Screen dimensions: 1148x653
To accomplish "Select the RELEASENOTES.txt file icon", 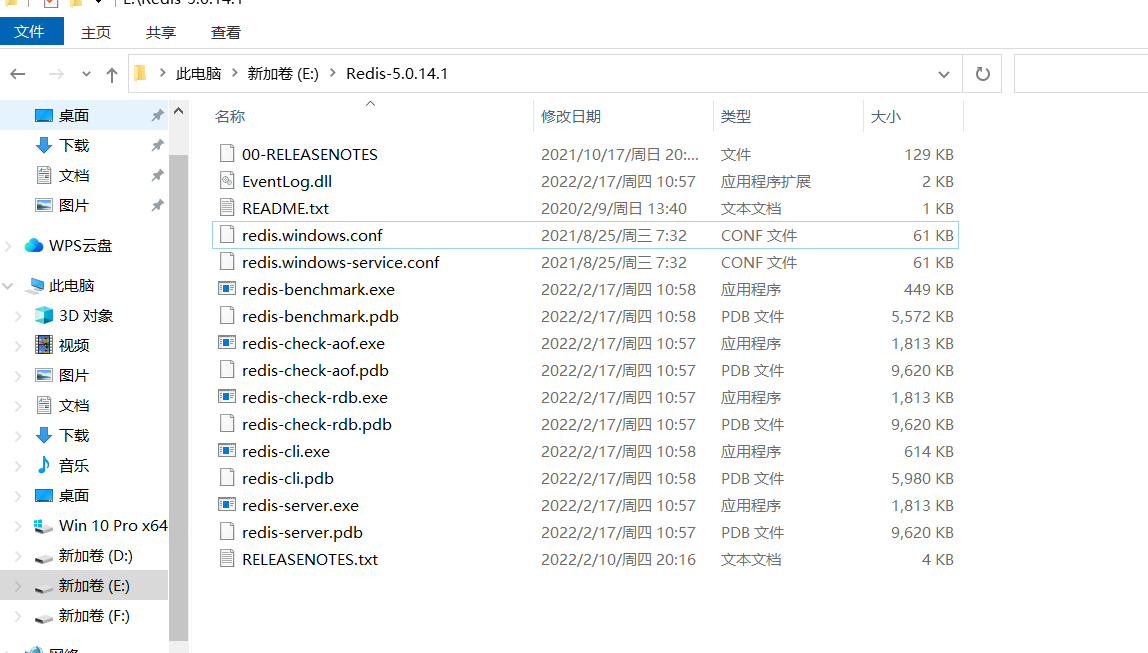I will tap(227, 559).
